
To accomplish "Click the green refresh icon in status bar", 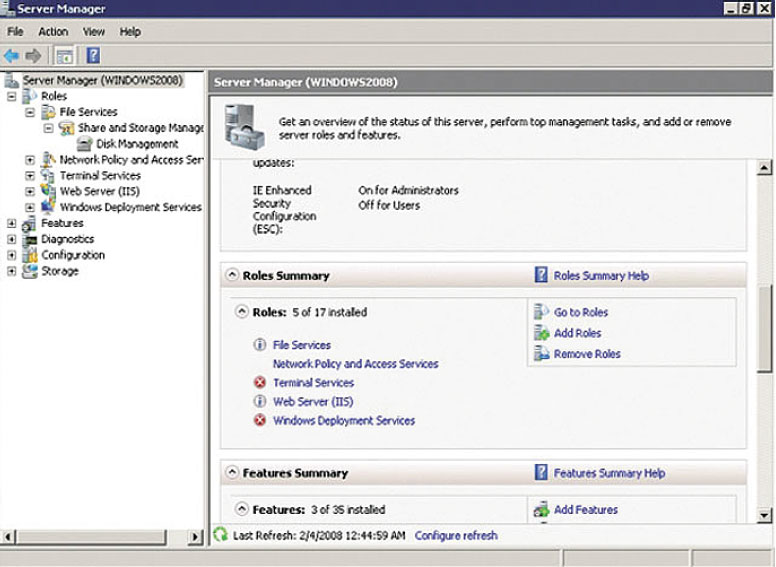I will point(221,536).
